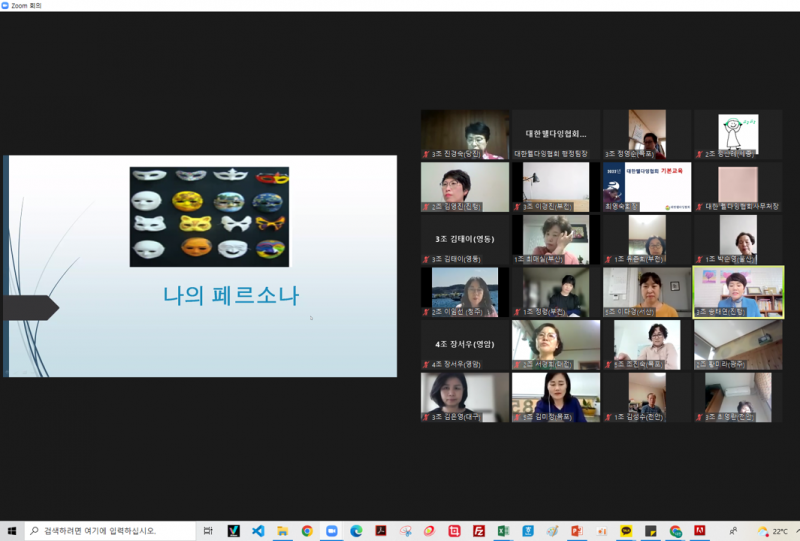800x541 pixels.
Task: Click the slide title 나의 페르소나
Action: click(x=231, y=295)
